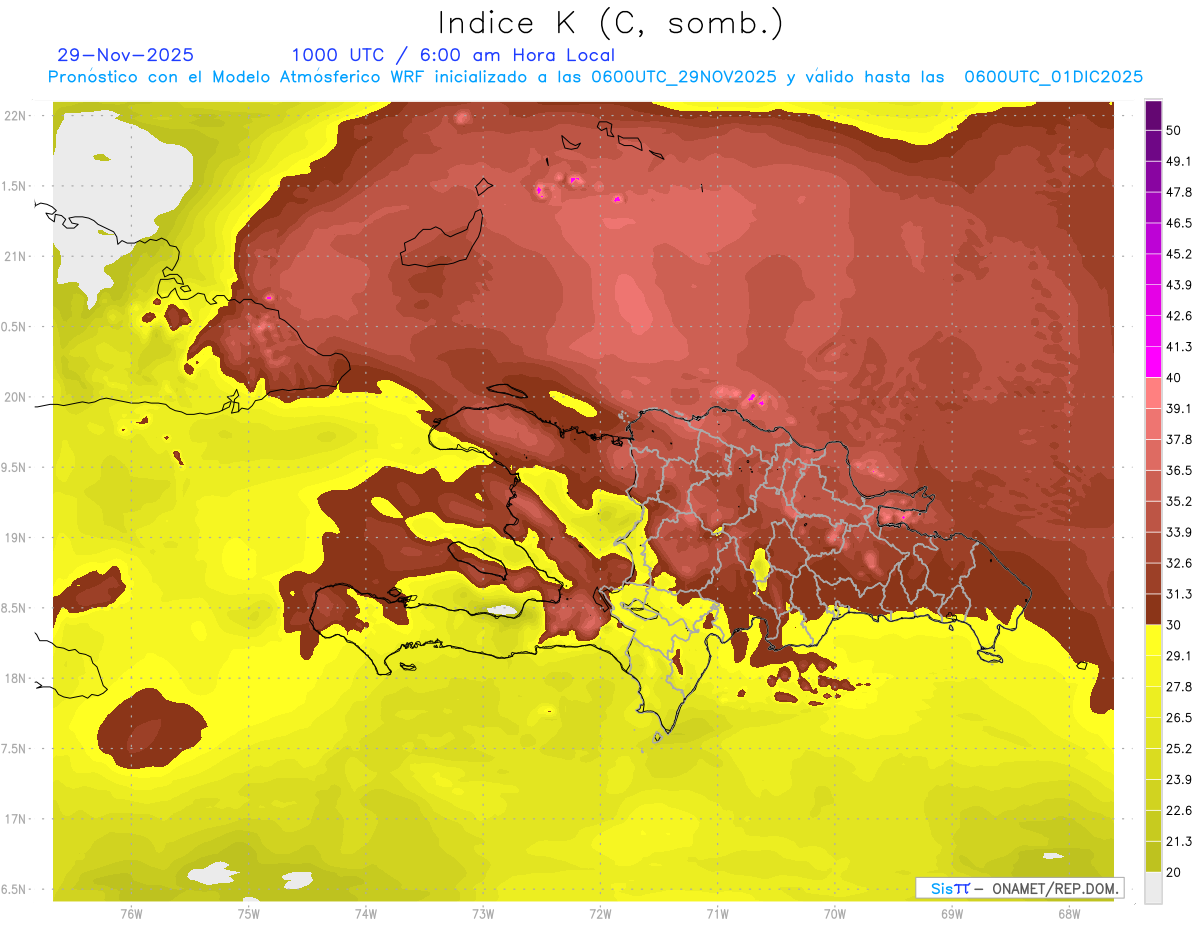Click the "1.5N" latitude tick label
The width and height of the screenshot is (1200, 927).
[15, 186]
